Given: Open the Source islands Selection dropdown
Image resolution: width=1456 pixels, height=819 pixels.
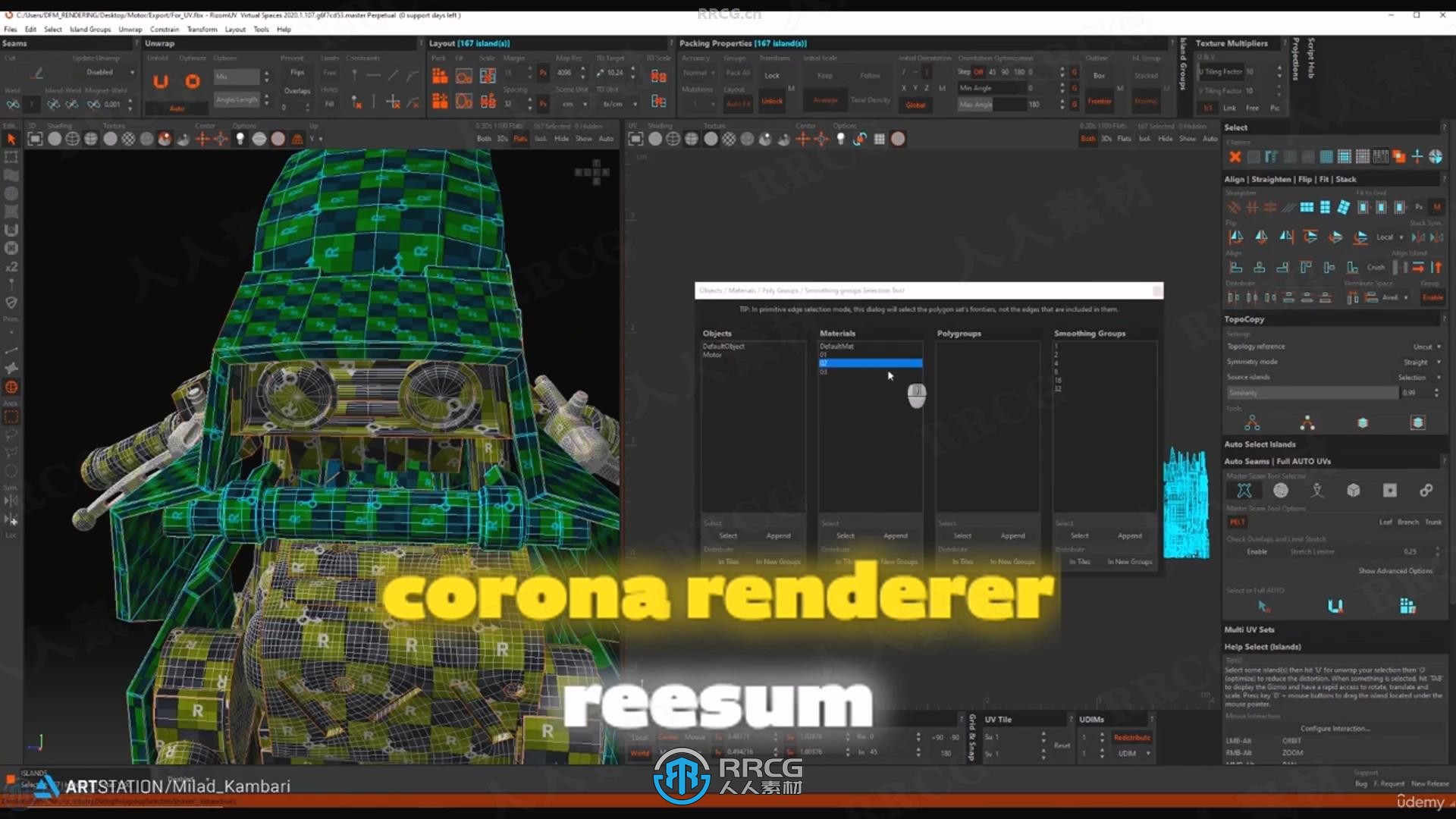Looking at the screenshot, I should [x=1418, y=377].
